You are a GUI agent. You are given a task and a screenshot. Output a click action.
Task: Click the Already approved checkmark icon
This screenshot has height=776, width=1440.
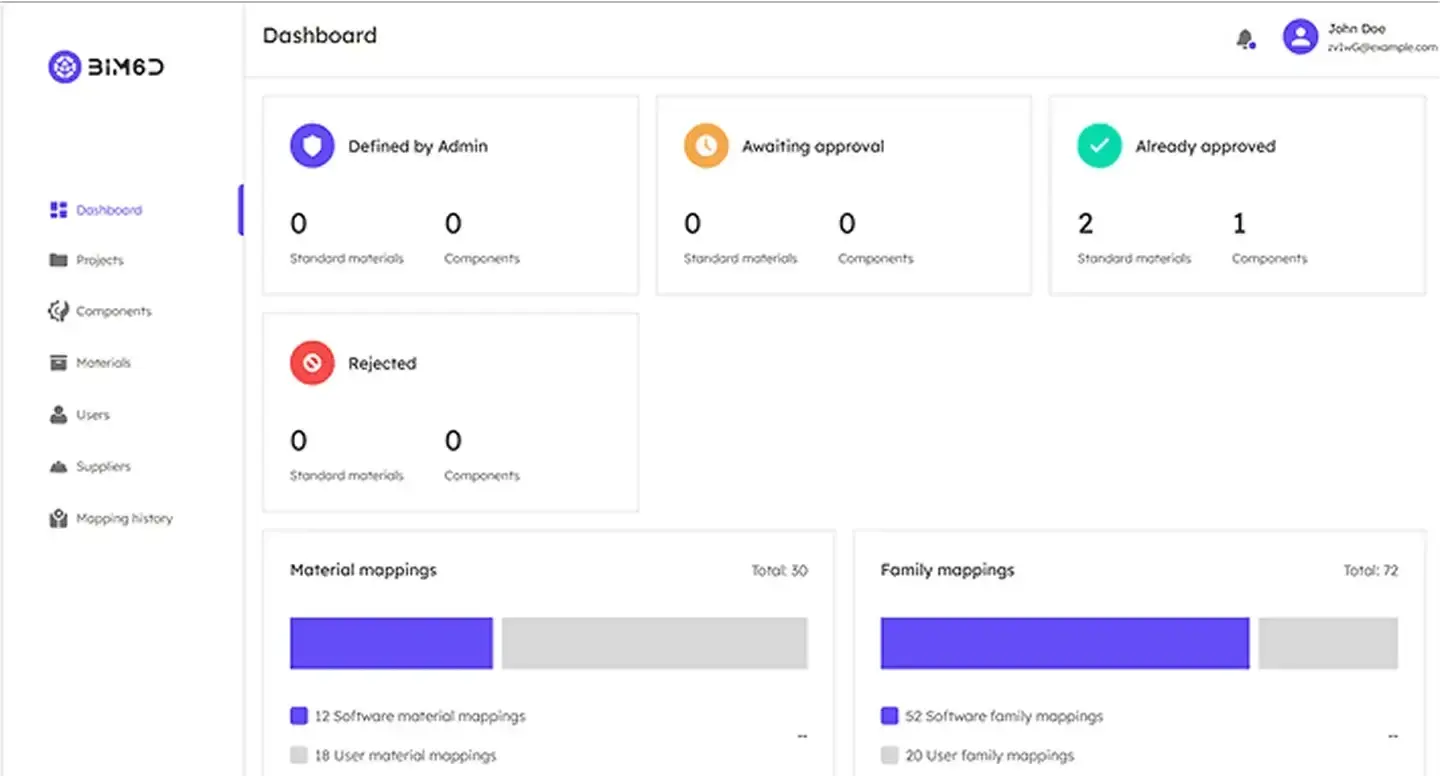[x=1099, y=146]
